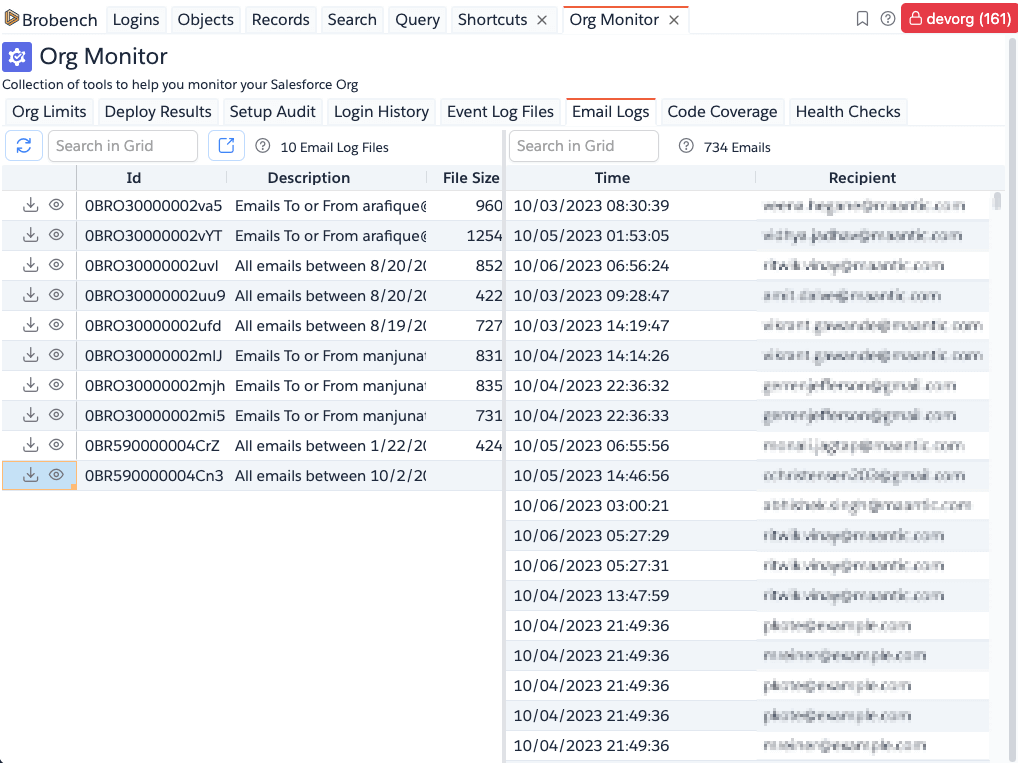Open the devorg (161) org button
Viewport: 1018px width, 763px height.
(x=959, y=19)
